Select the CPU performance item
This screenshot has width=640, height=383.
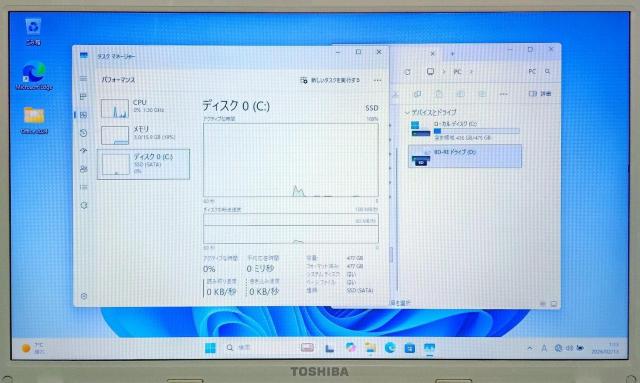(x=143, y=108)
